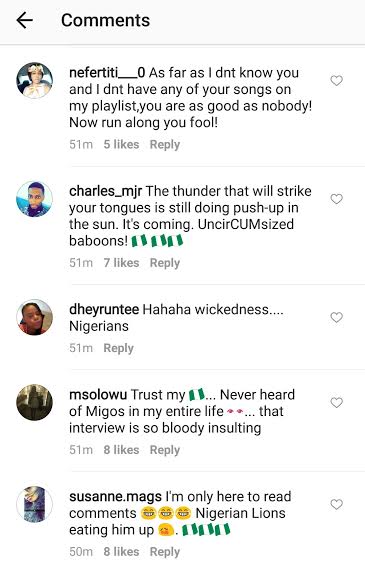Open nefertiti___0's profile picture
Screen dimensions: 365x571
point(35,80)
